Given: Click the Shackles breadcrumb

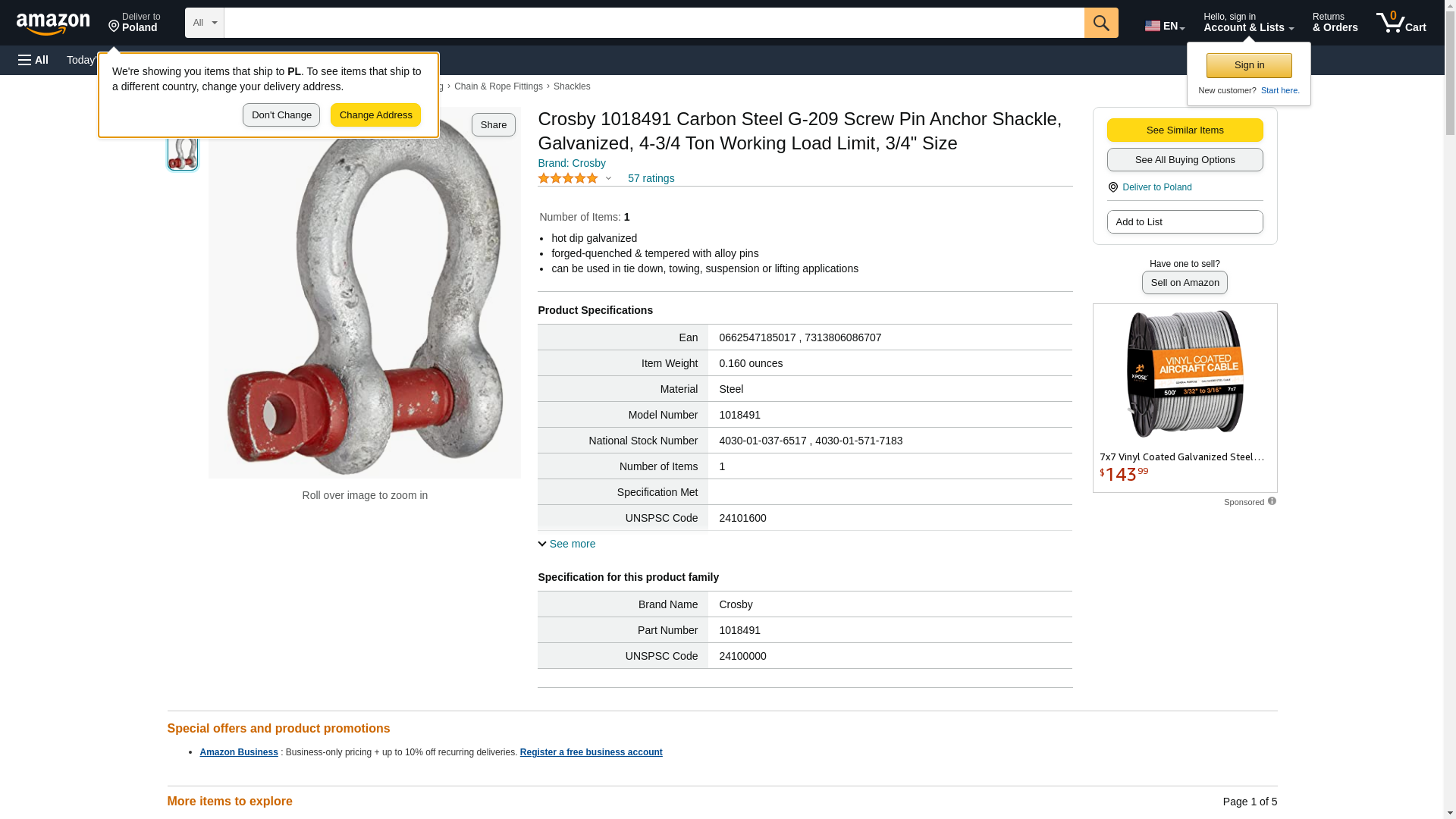Looking at the screenshot, I should [572, 86].
